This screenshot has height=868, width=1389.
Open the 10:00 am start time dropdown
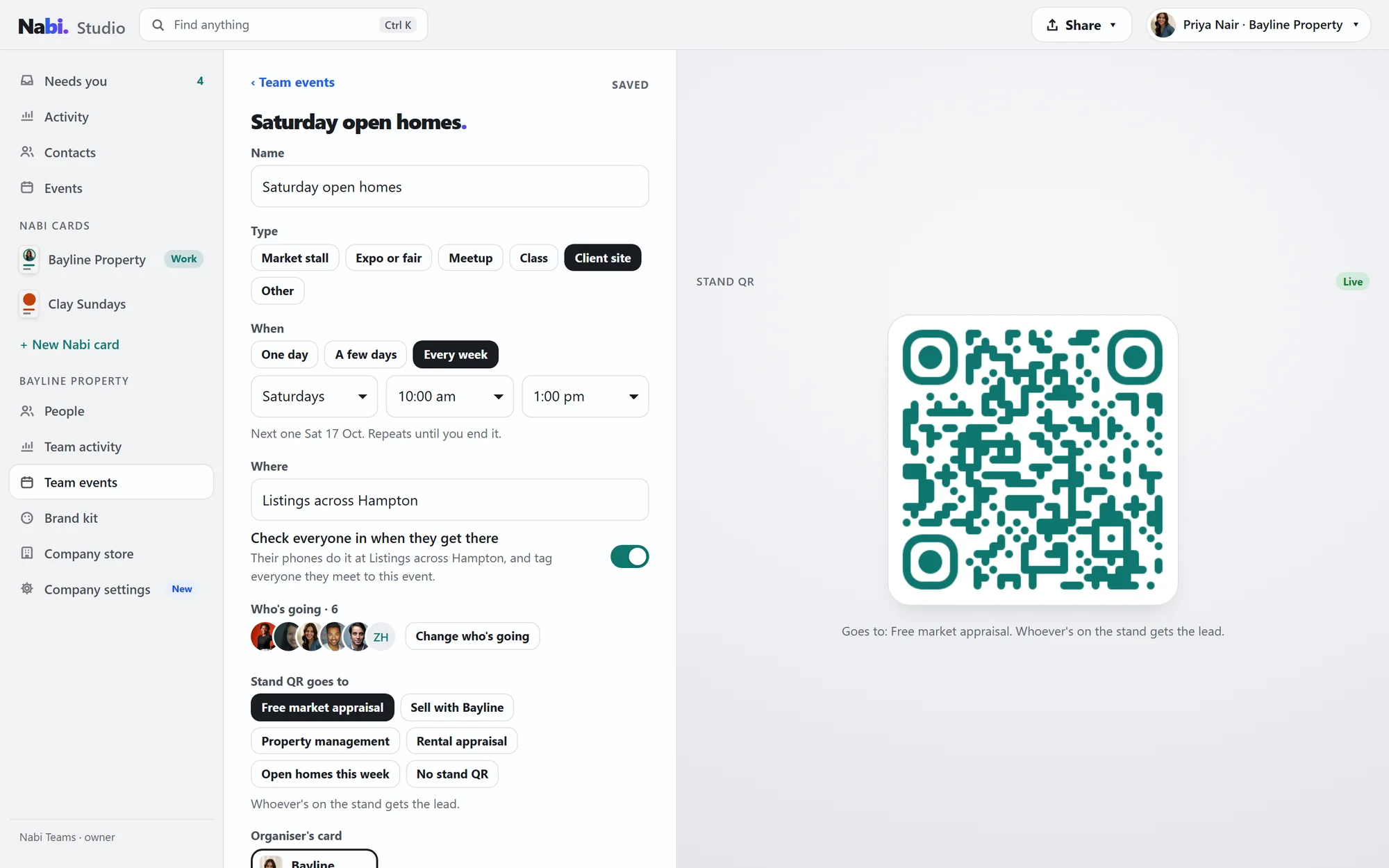pos(450,397)
